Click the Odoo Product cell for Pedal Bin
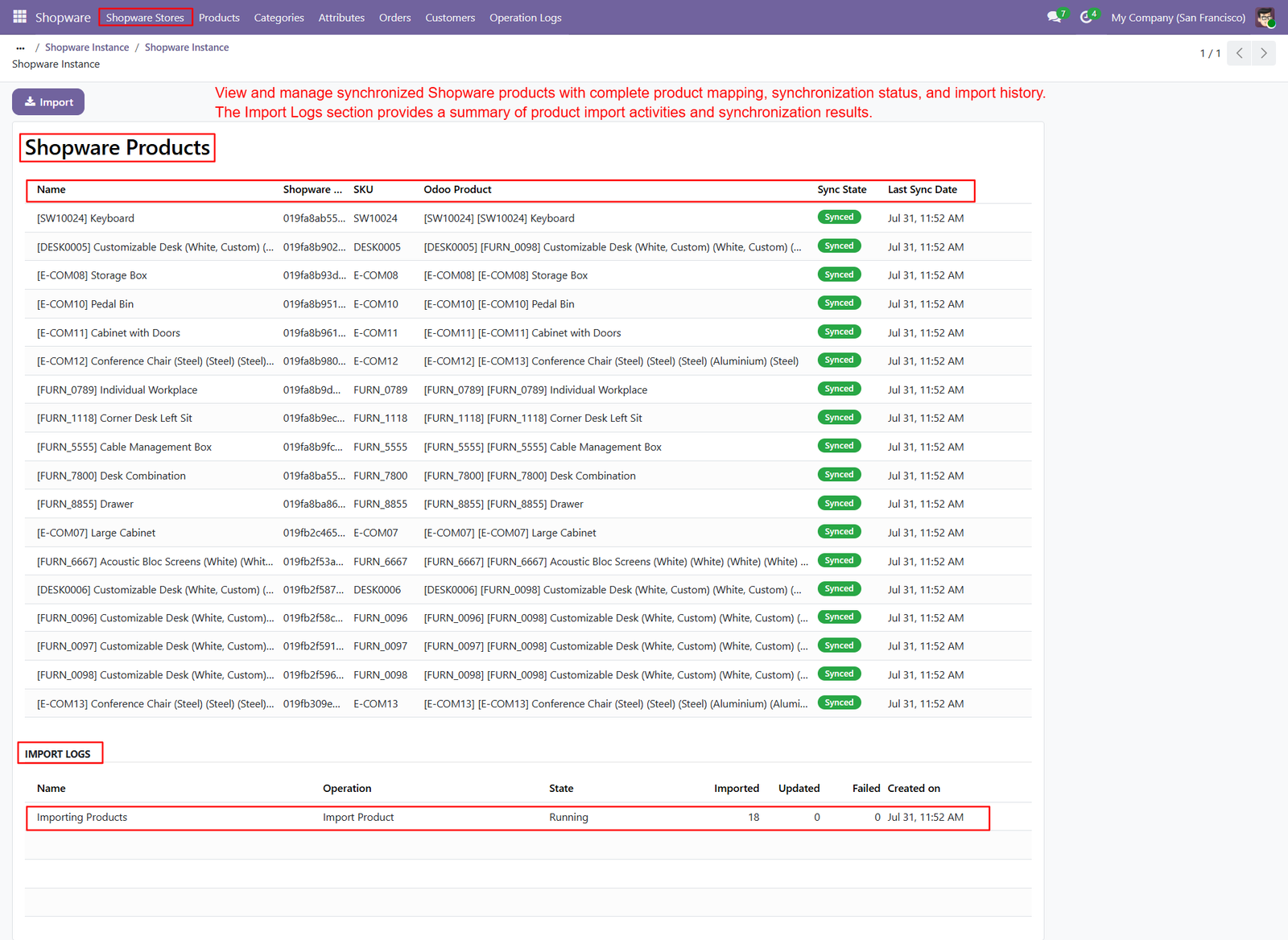 coord(499,304)
